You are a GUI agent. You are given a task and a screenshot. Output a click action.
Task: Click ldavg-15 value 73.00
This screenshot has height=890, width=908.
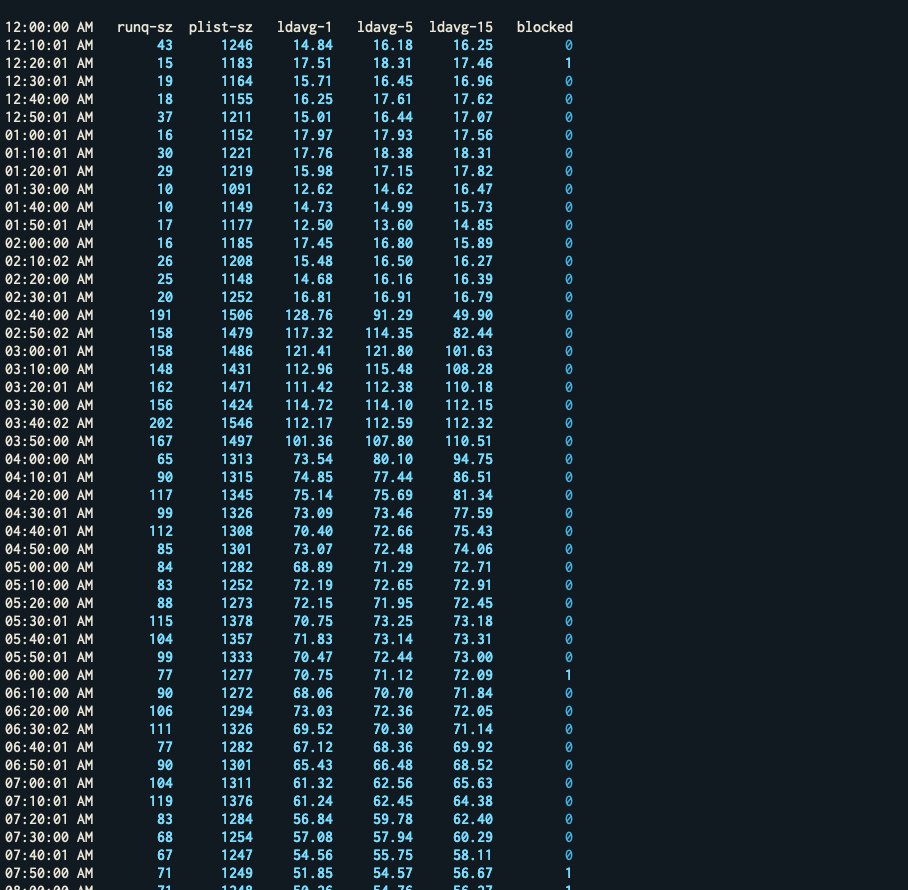[x=473, y=657]
